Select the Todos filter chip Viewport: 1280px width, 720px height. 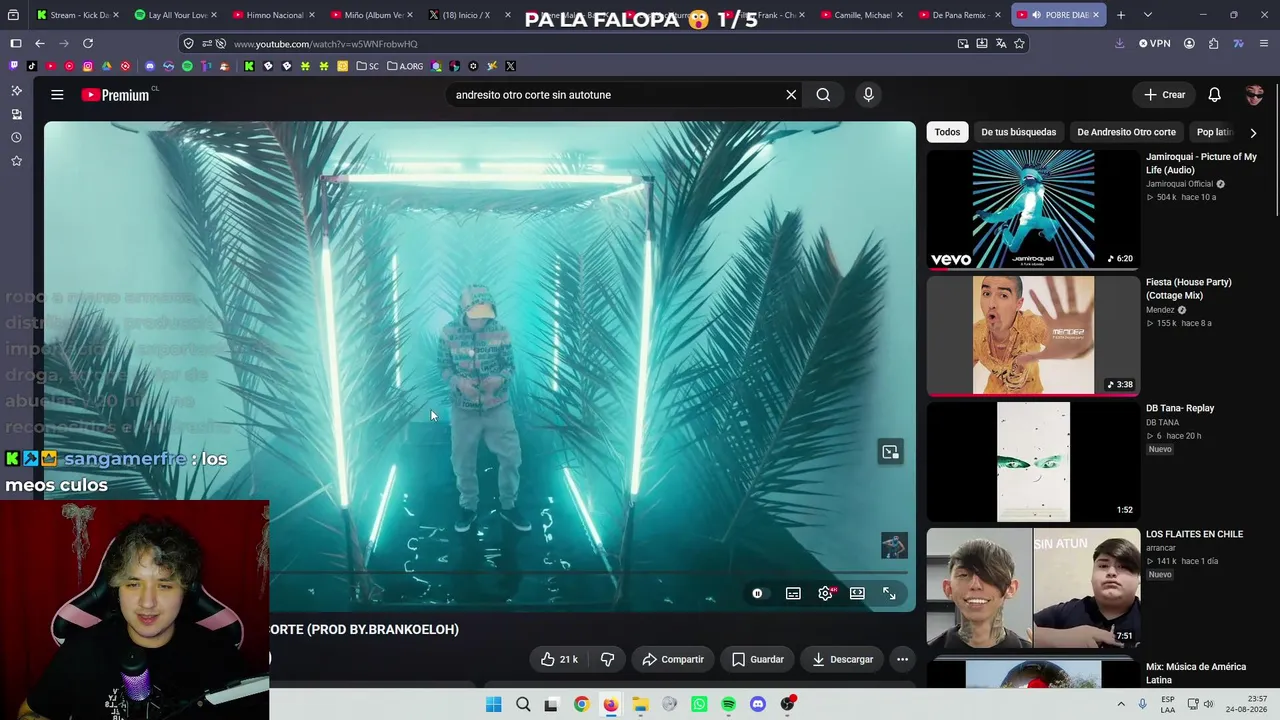(947, 132)
